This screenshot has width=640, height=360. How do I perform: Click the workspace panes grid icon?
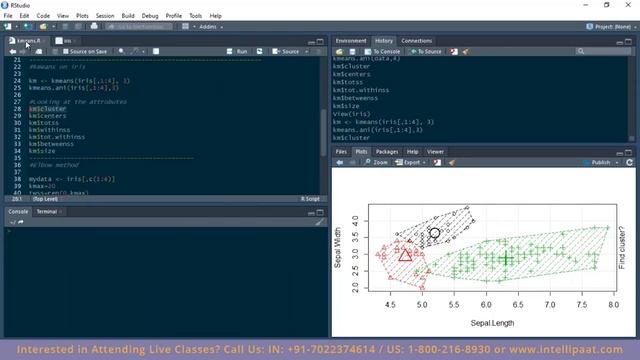point(185,27)
